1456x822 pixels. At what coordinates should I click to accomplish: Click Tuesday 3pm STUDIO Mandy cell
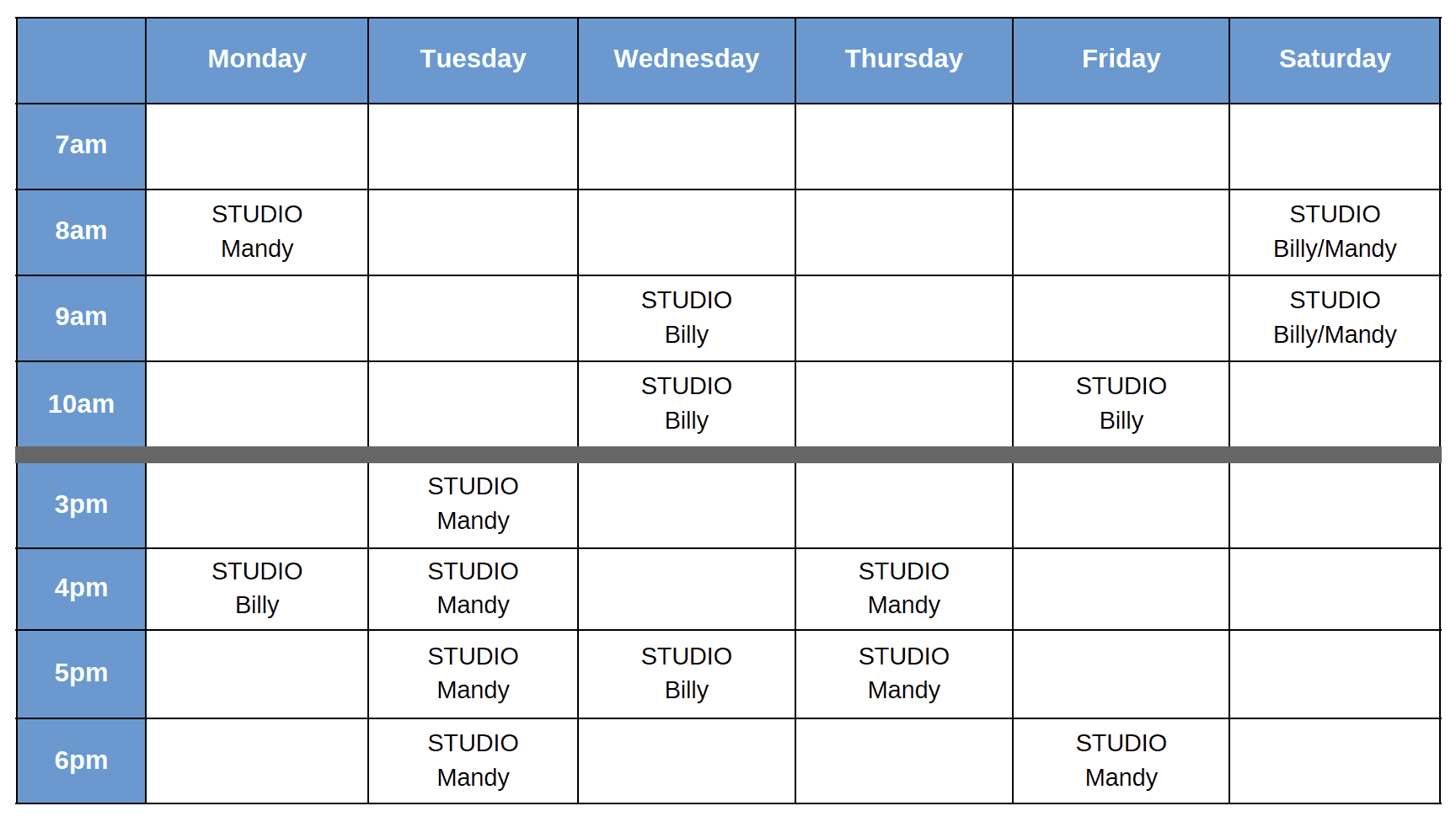coord(473,505)
